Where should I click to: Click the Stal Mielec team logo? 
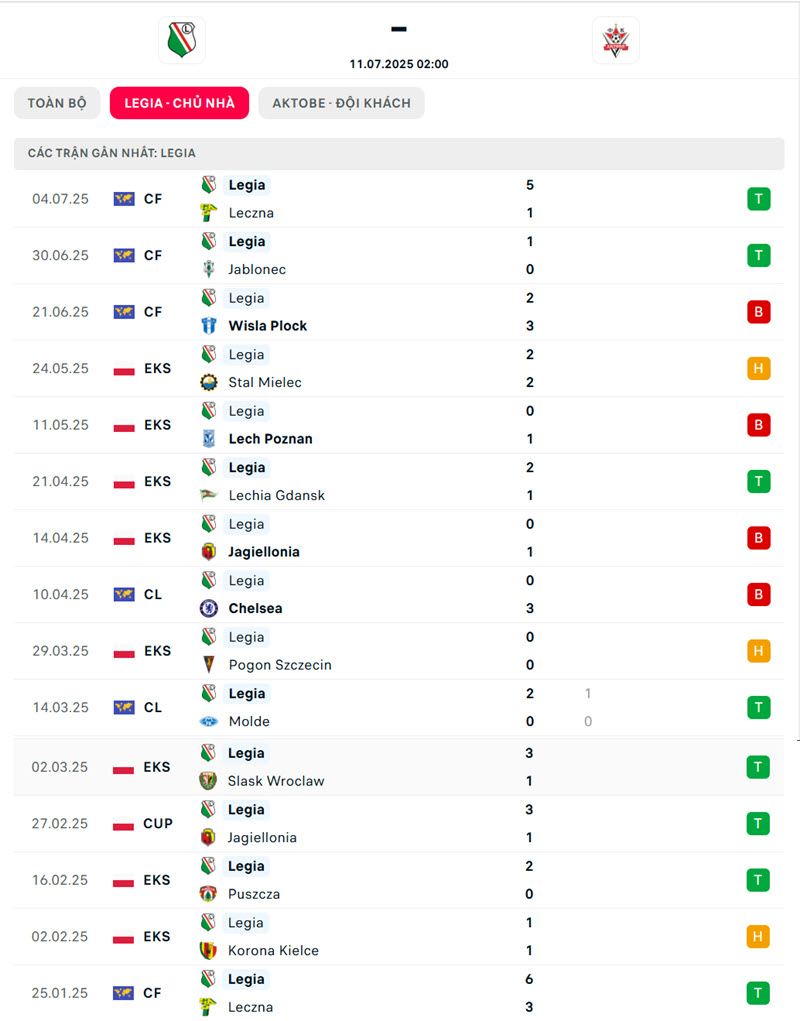[208, 382]
